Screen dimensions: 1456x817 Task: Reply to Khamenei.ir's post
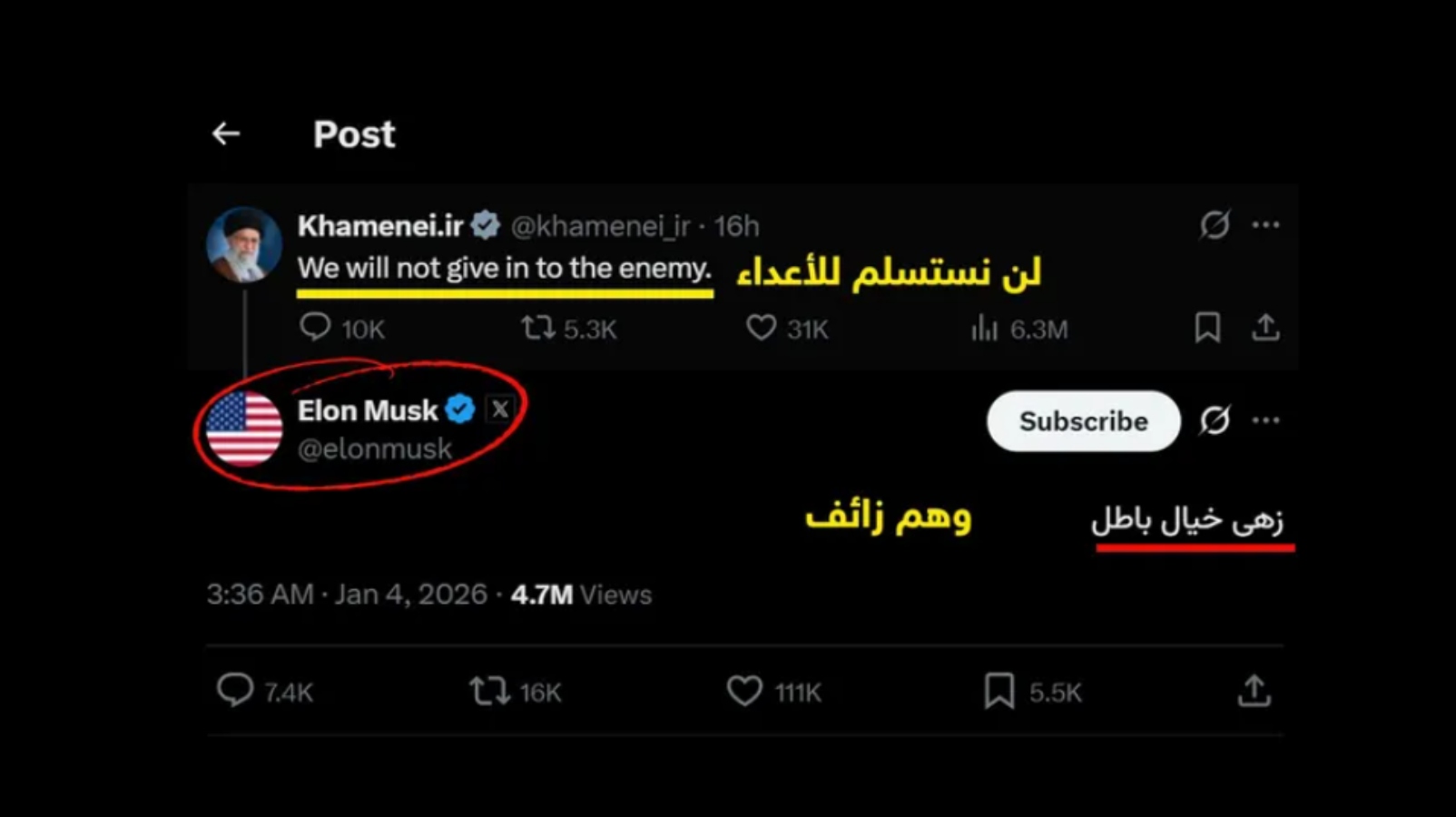[315, 327]
